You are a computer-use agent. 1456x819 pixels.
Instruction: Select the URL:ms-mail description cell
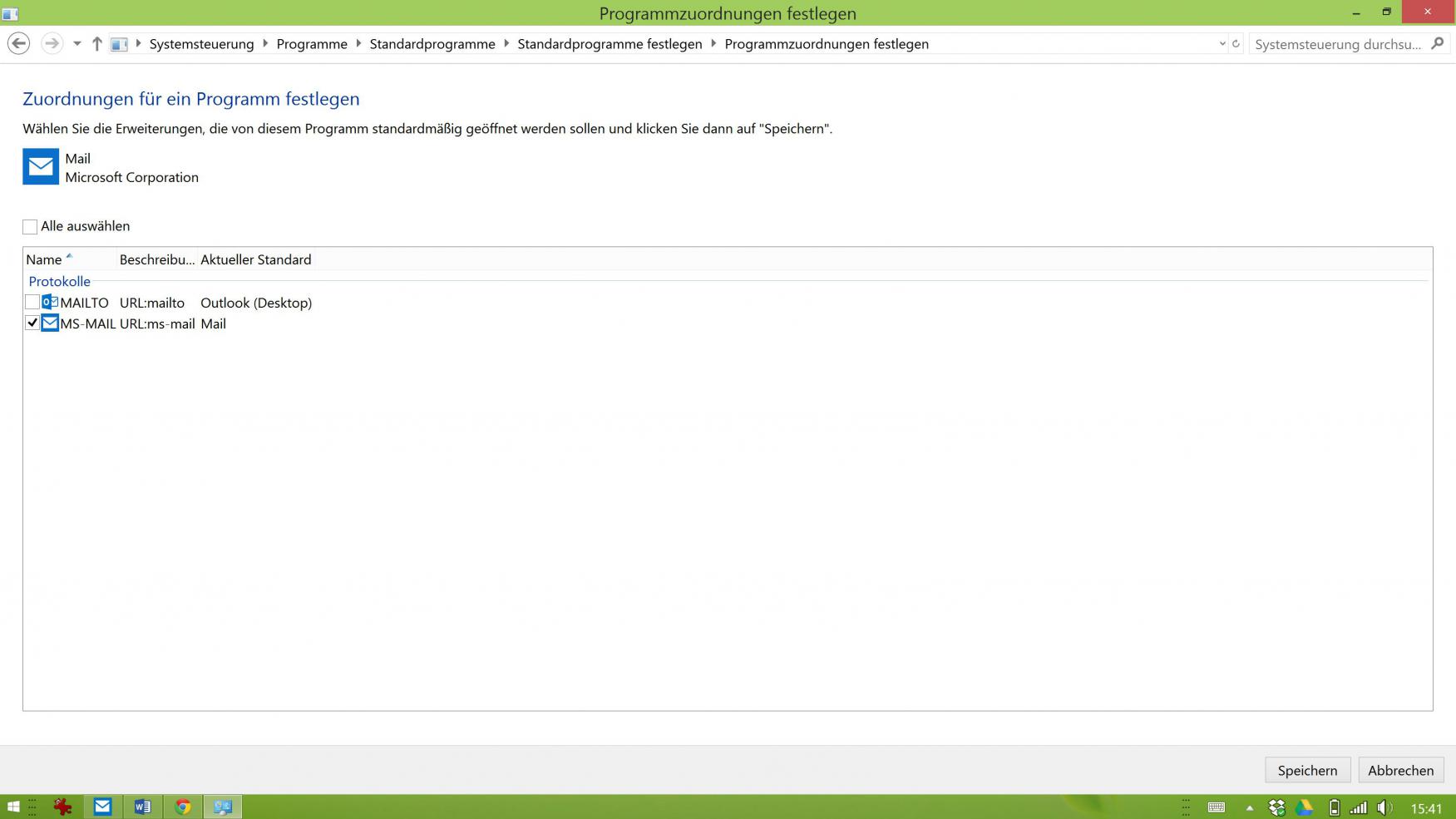[x=157, y=323]
